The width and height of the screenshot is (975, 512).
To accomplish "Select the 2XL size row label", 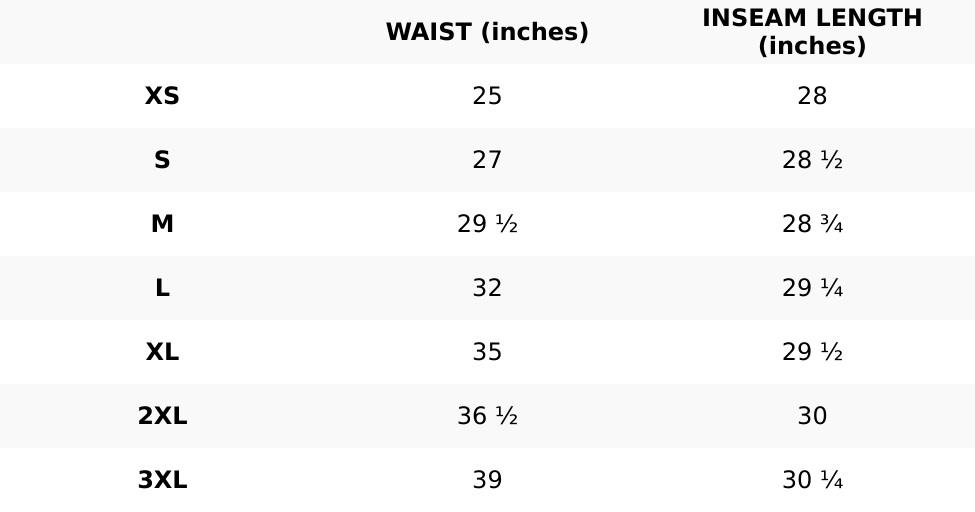I will point(162,416).
